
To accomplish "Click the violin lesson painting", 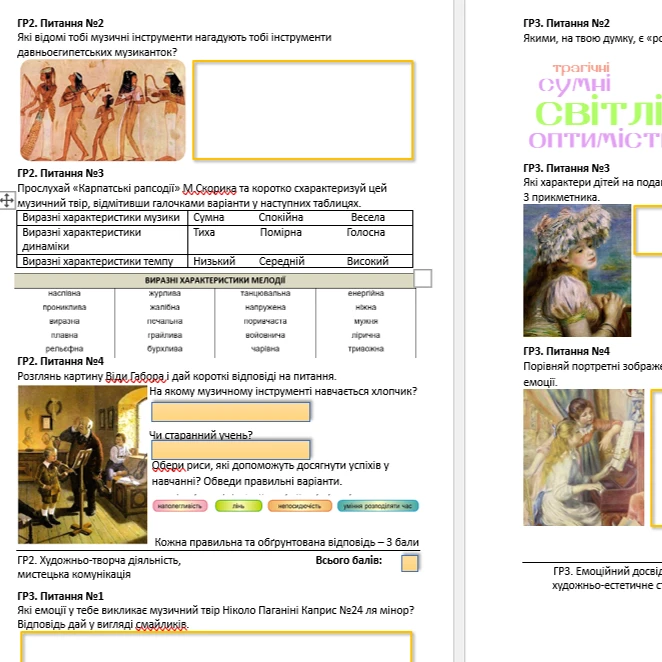I will point(82,464).
